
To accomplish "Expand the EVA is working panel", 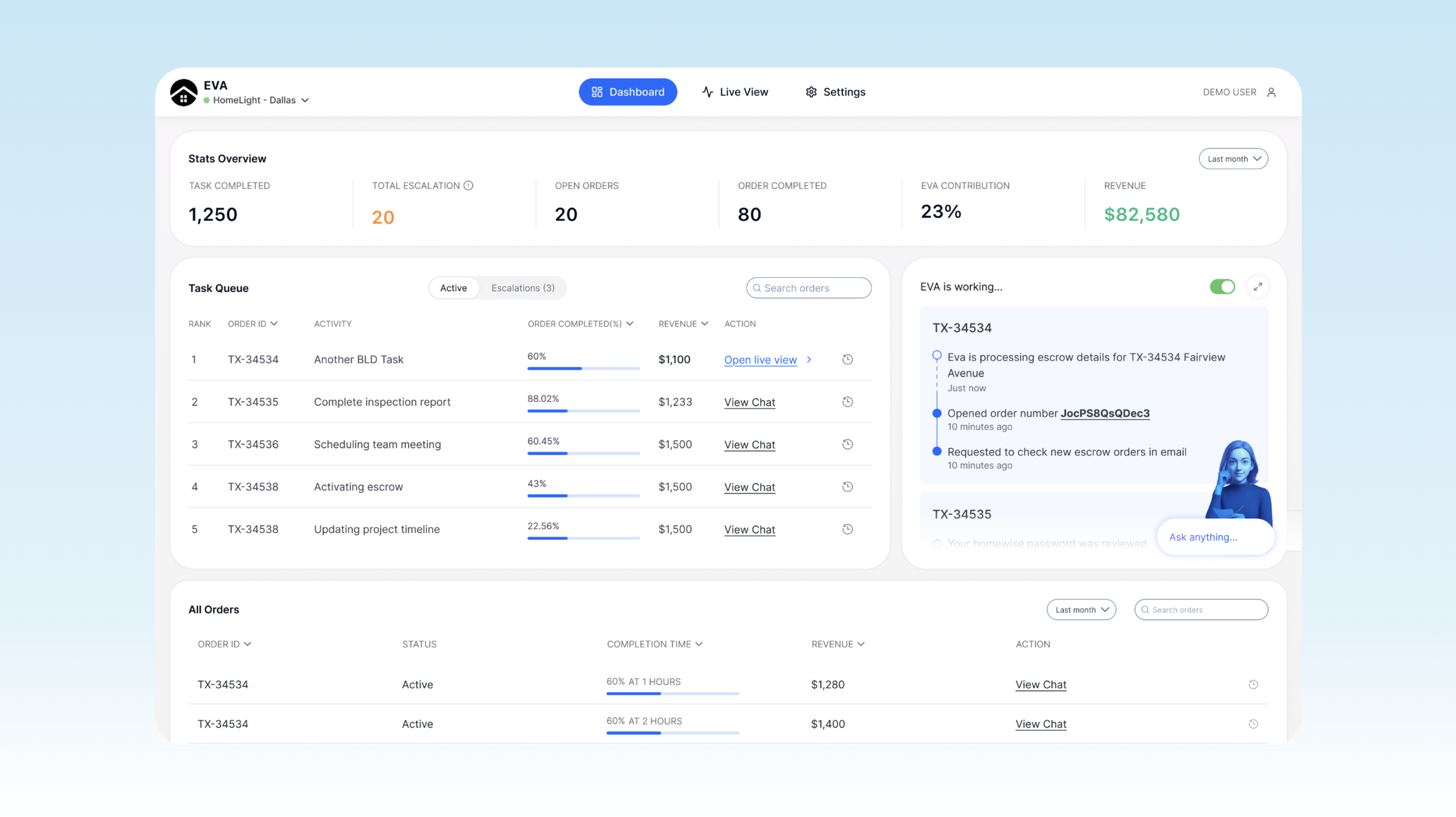I will [x=1258, y=287].
